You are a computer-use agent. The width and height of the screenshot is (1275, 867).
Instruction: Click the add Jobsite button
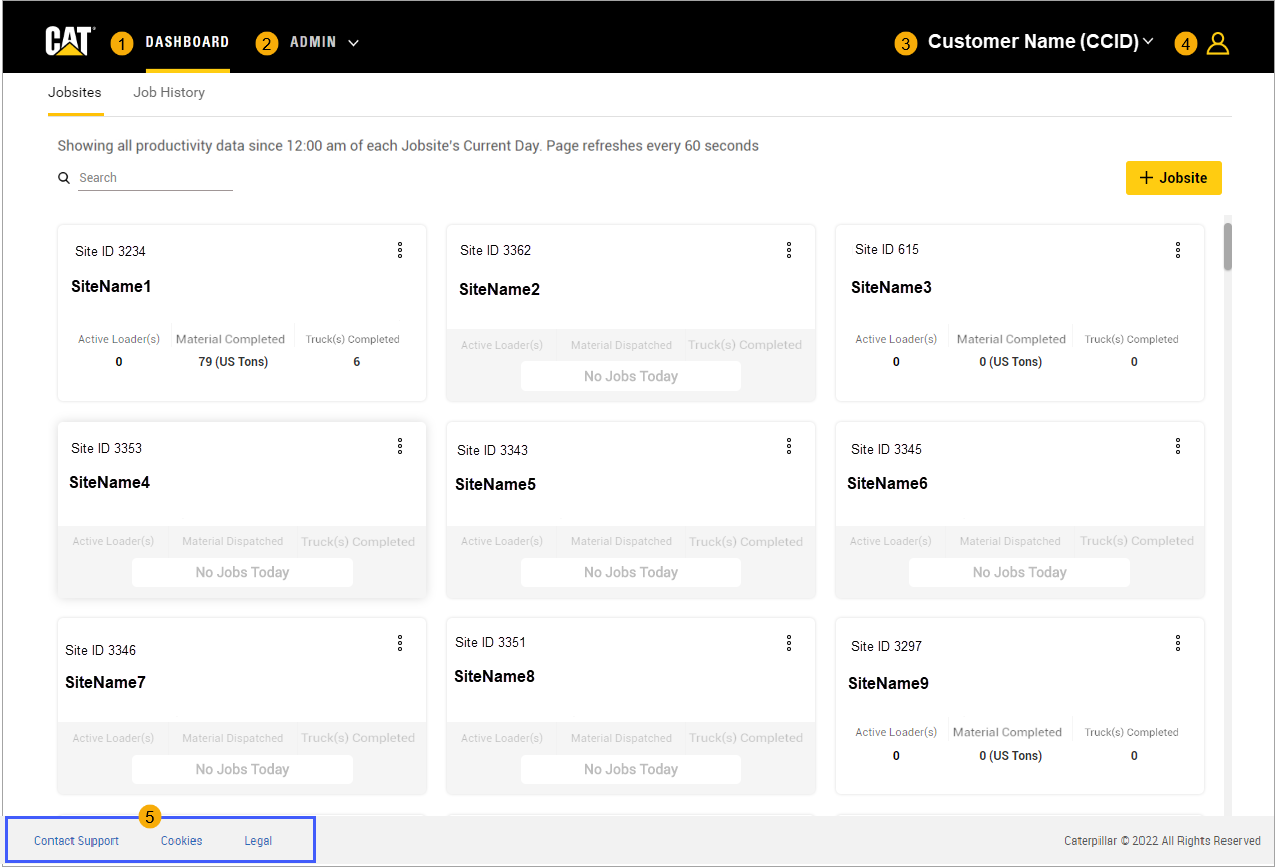point(1173,178)
